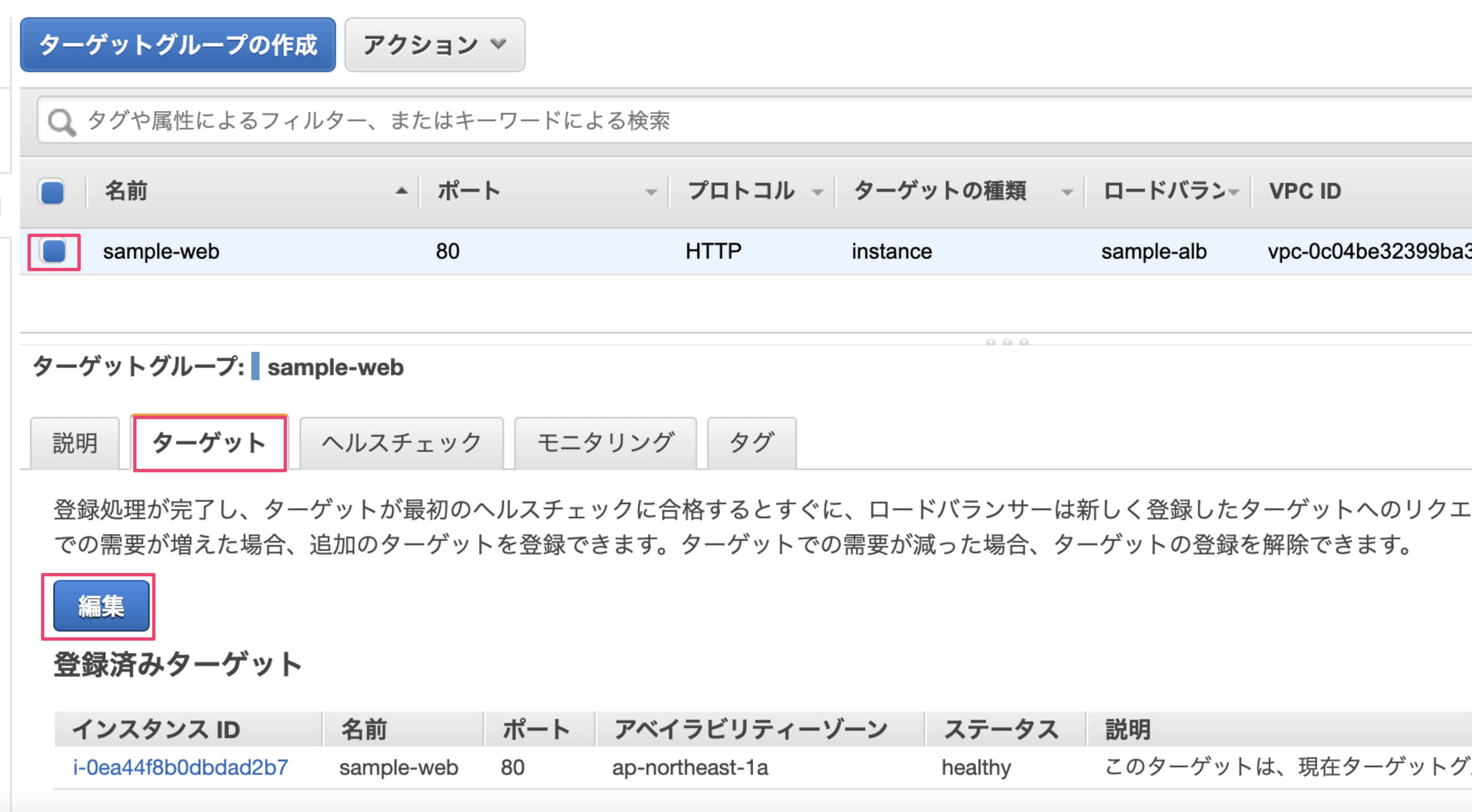
Task: Select the ターゲット tab
Action: tap(209, 443)
